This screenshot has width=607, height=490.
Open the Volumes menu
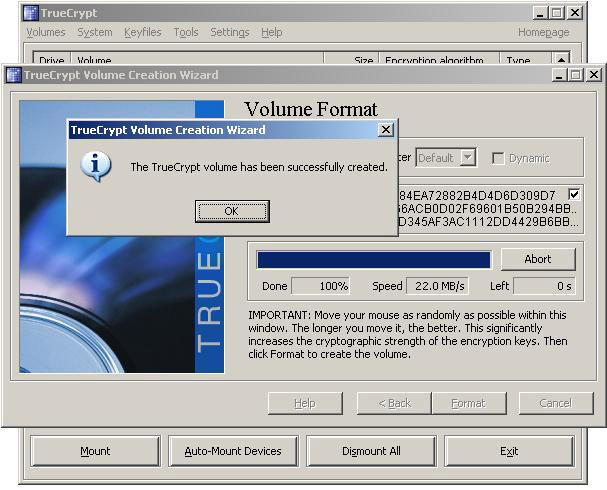pos(46,32)
